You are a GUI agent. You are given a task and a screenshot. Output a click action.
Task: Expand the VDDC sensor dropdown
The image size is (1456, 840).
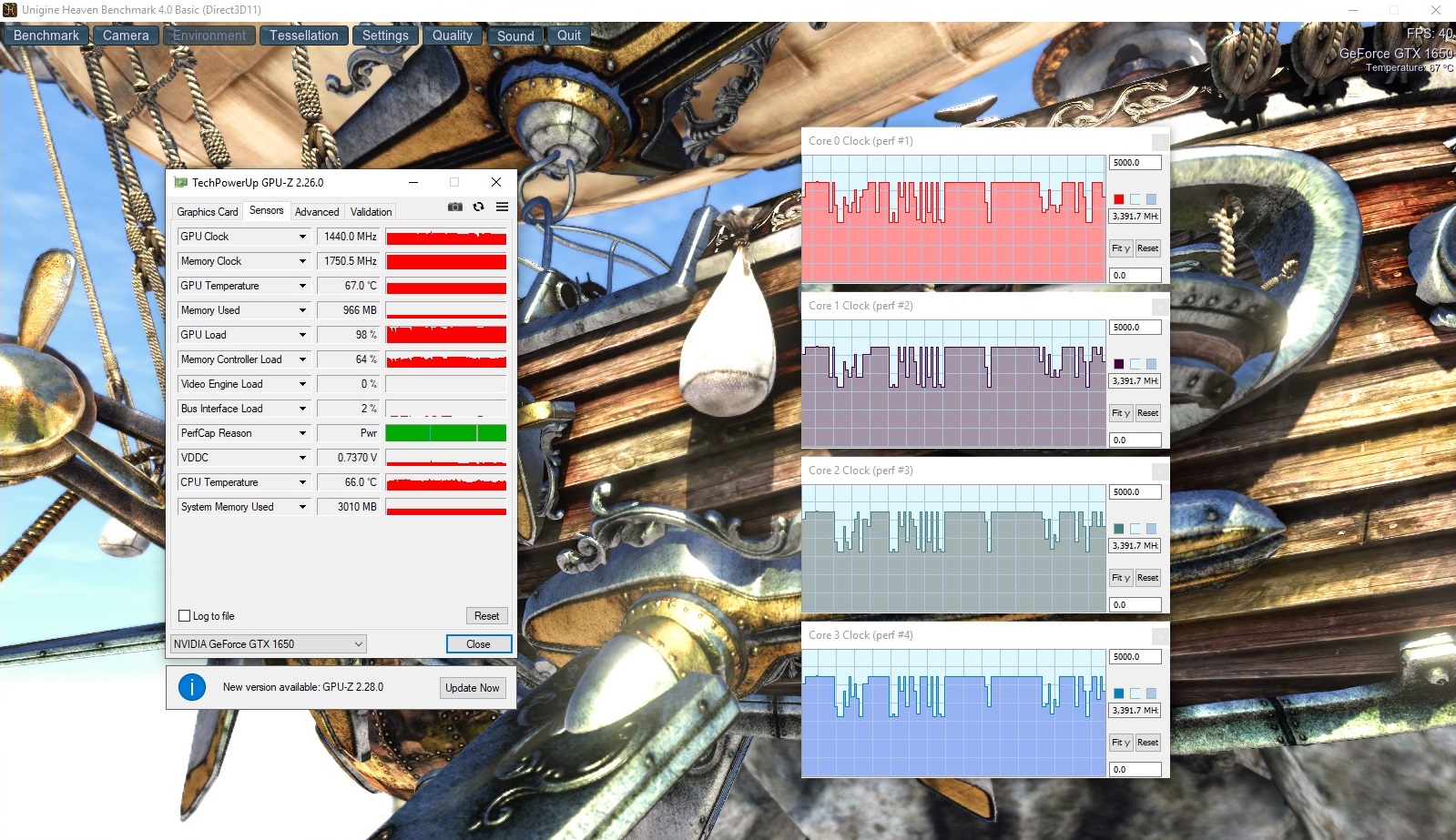tap(303, 458)
